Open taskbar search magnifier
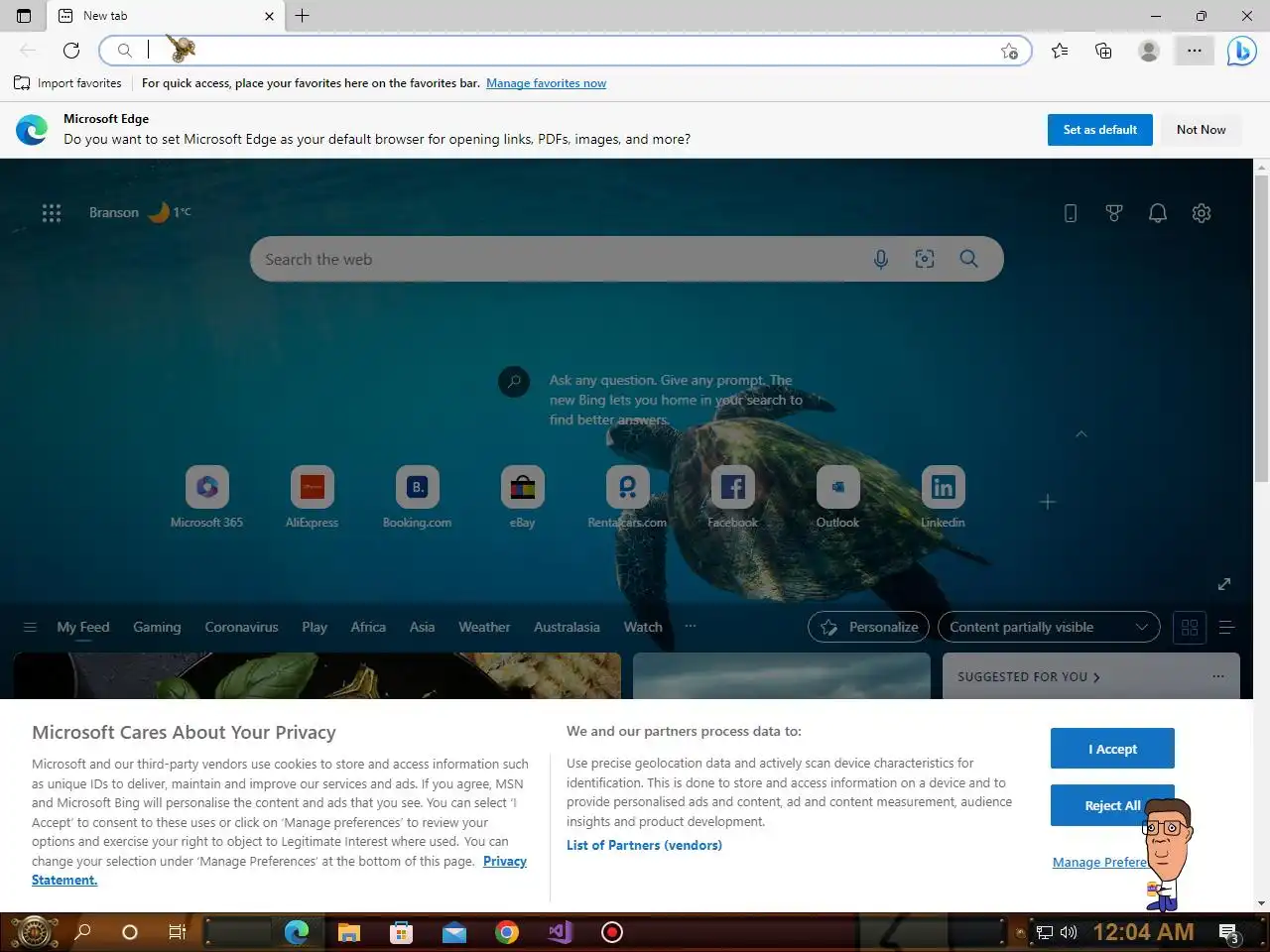 point(83,932)
